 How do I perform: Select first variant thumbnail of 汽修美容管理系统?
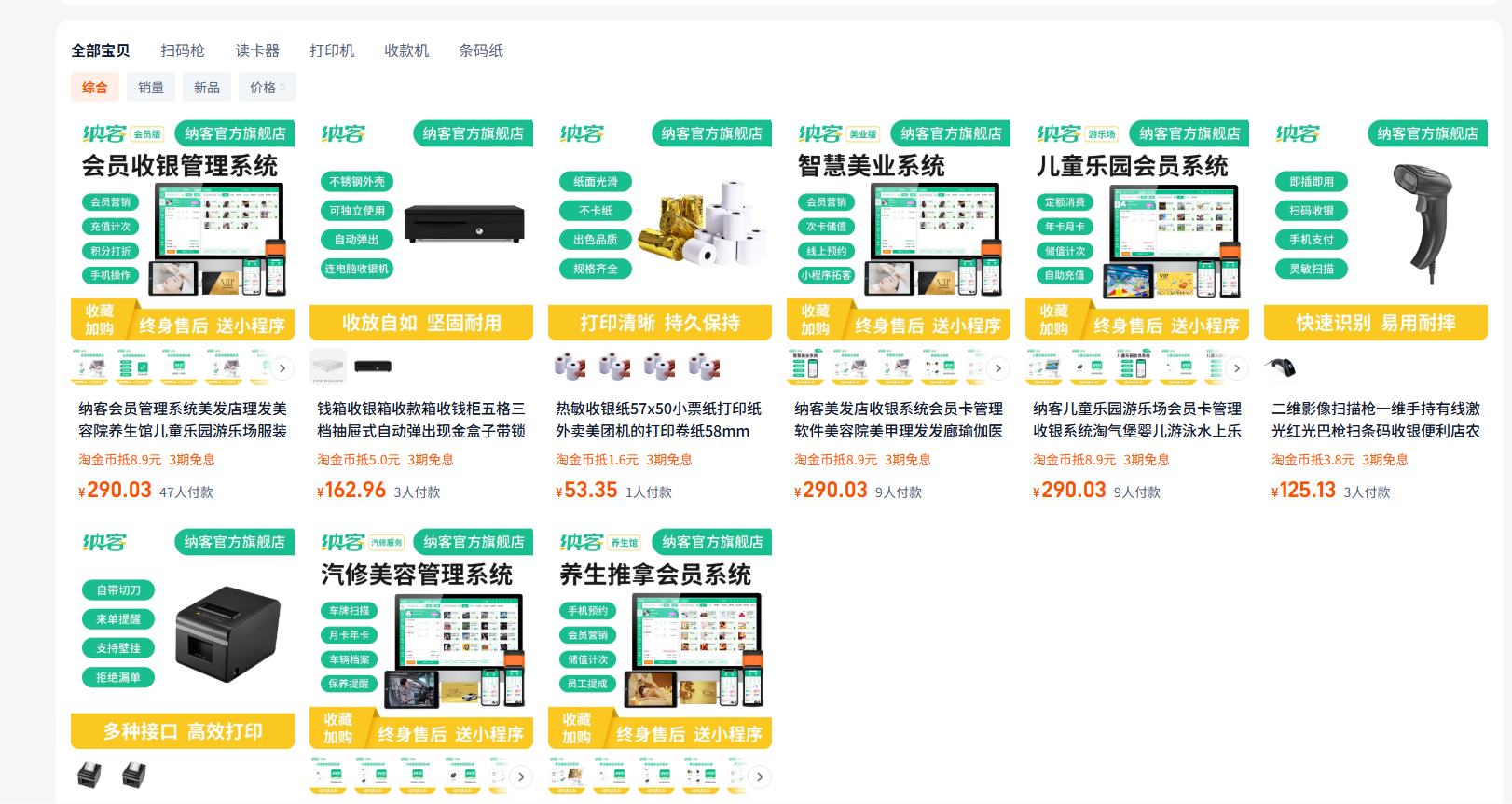point(328,775)
